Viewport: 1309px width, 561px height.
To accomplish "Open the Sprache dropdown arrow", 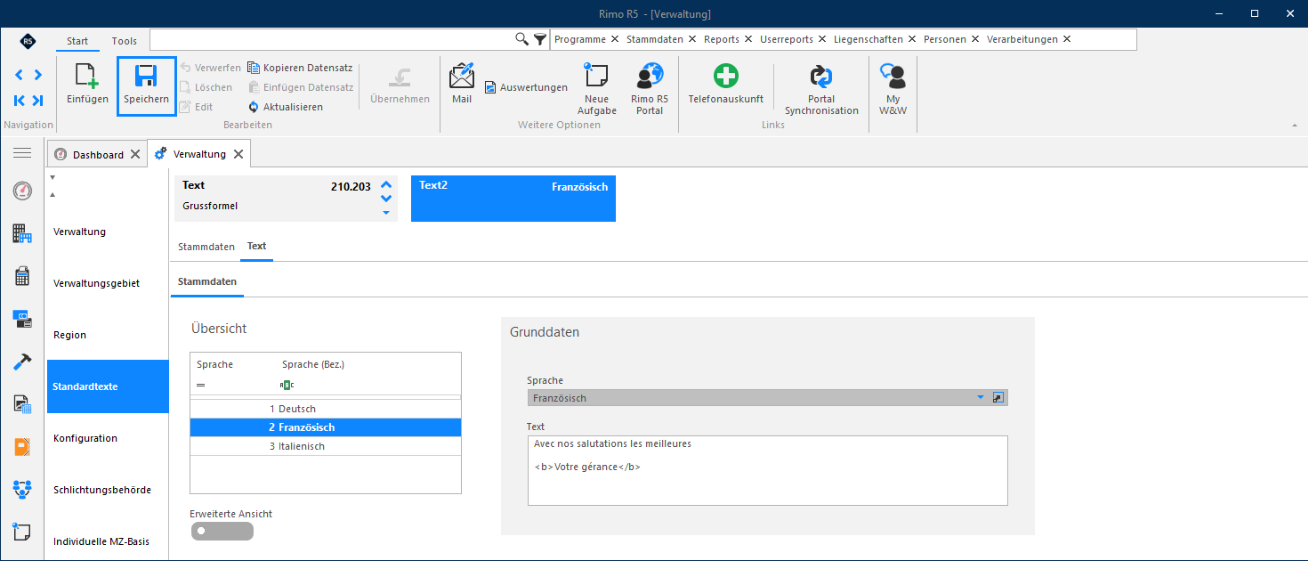I will click(980, 398).
